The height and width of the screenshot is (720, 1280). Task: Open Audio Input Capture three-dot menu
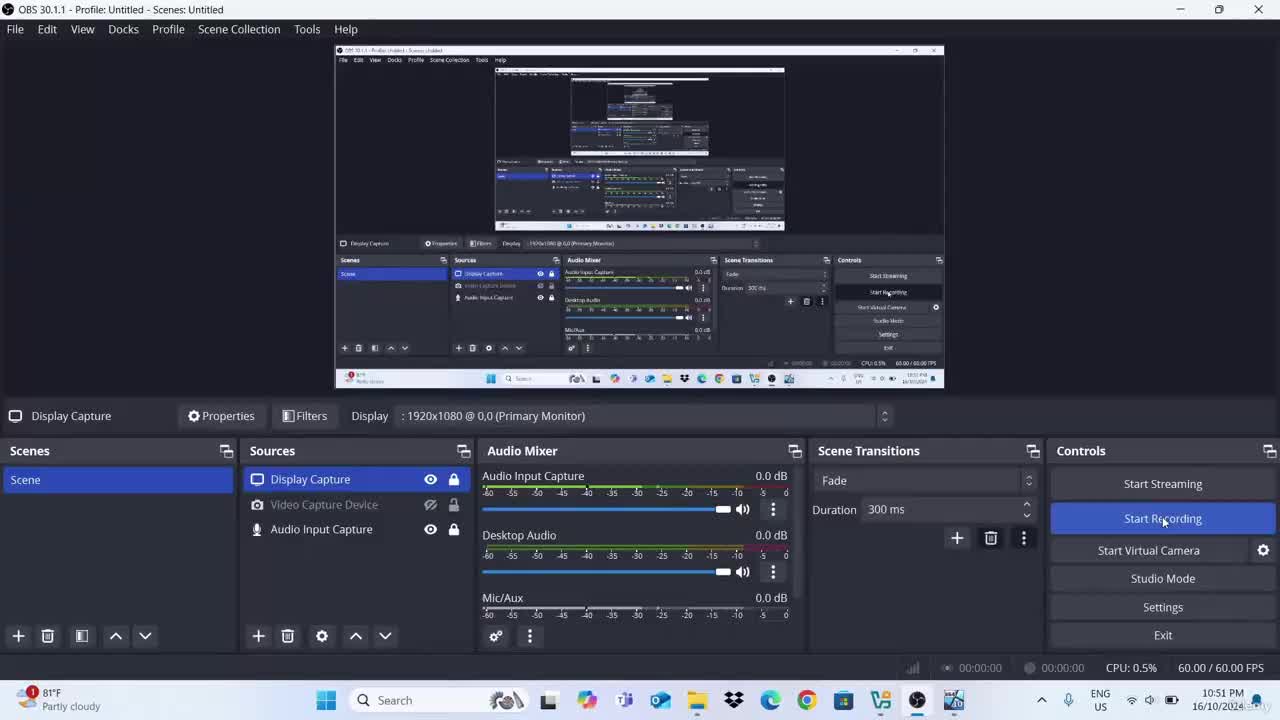pyautogui.click(x=773, y=510)
